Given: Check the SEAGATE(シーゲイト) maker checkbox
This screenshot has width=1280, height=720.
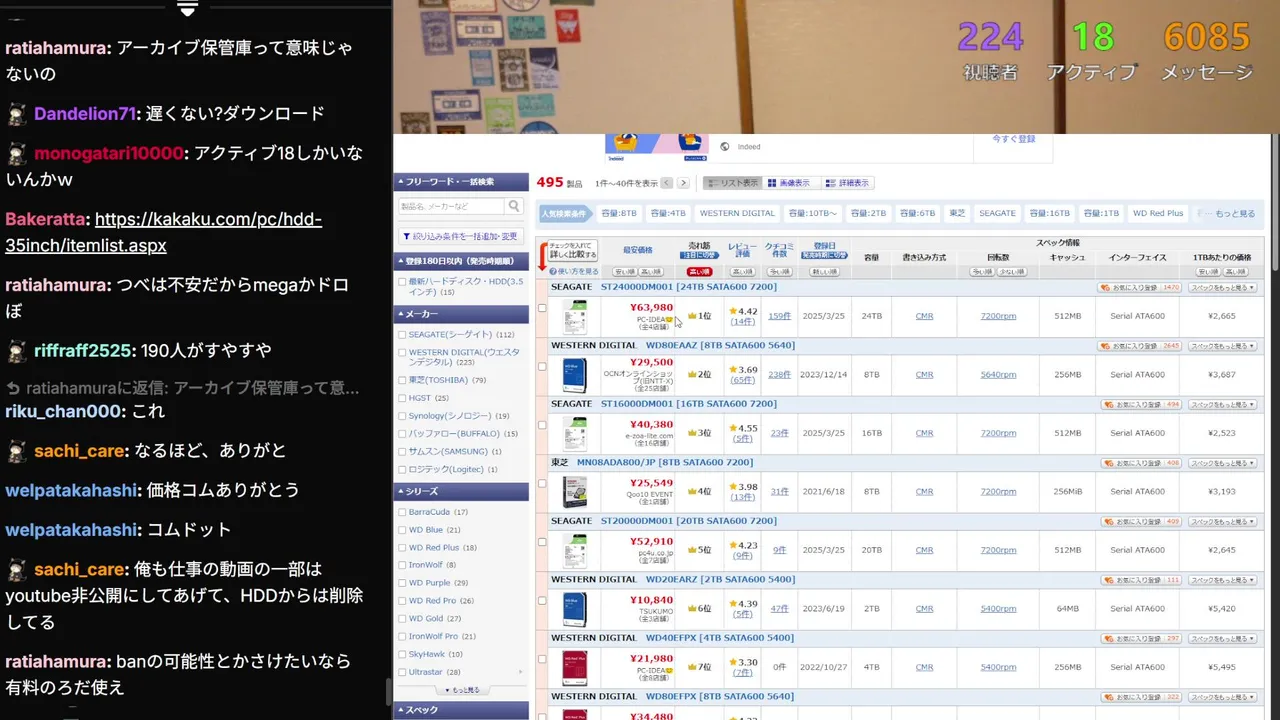Looking at the screenshot, I should coord(402,334).
